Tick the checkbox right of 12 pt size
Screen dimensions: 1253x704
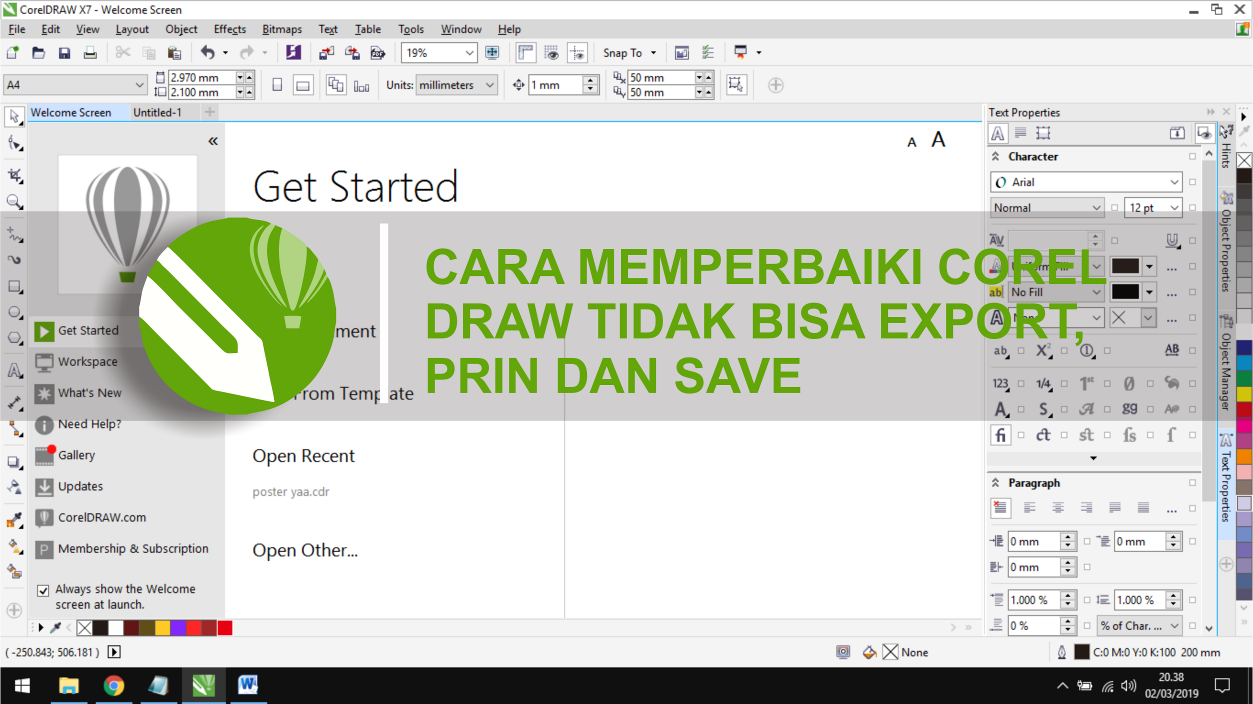click(1192, 208)
